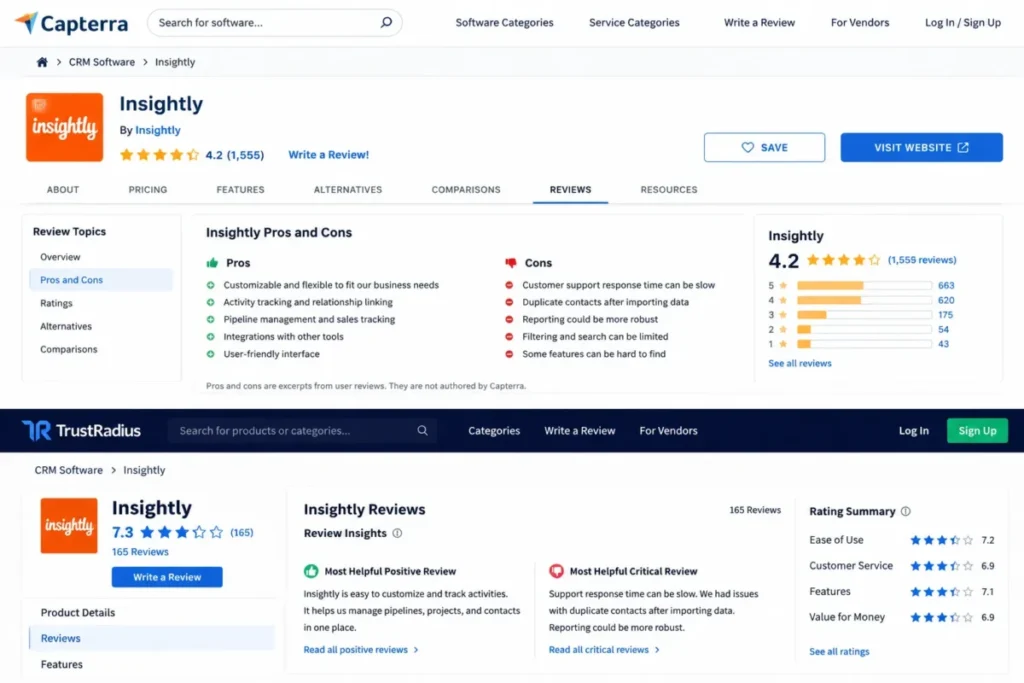Click the 3-star rating bar
The width and height of the screenshot is (1024, 683).
(864, 315)
